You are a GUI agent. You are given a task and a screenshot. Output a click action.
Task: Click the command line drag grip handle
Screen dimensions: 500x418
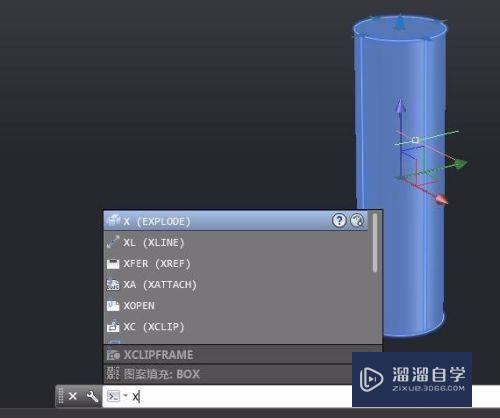[x=61, y=396]
